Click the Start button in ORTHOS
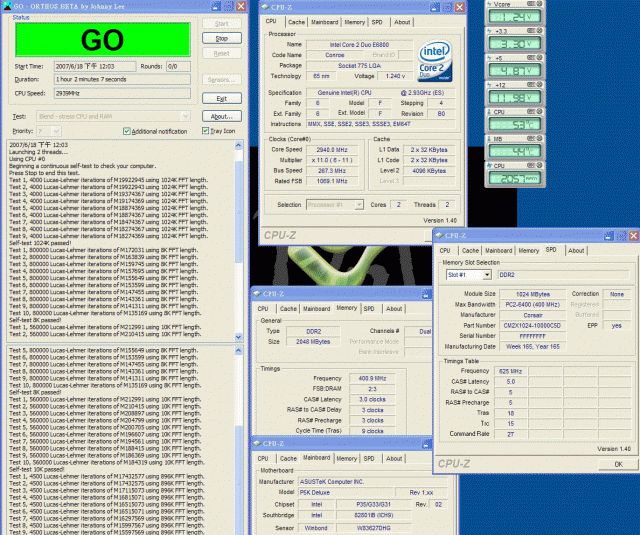The width and height of the screenshot is (640, 535). (222, 24)
